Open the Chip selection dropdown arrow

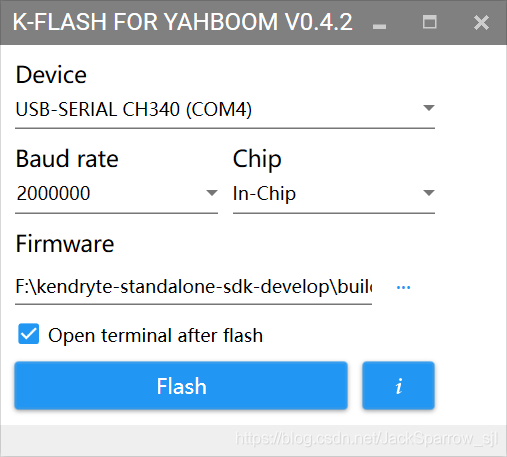pyautogui.click(x=429, y=193)
